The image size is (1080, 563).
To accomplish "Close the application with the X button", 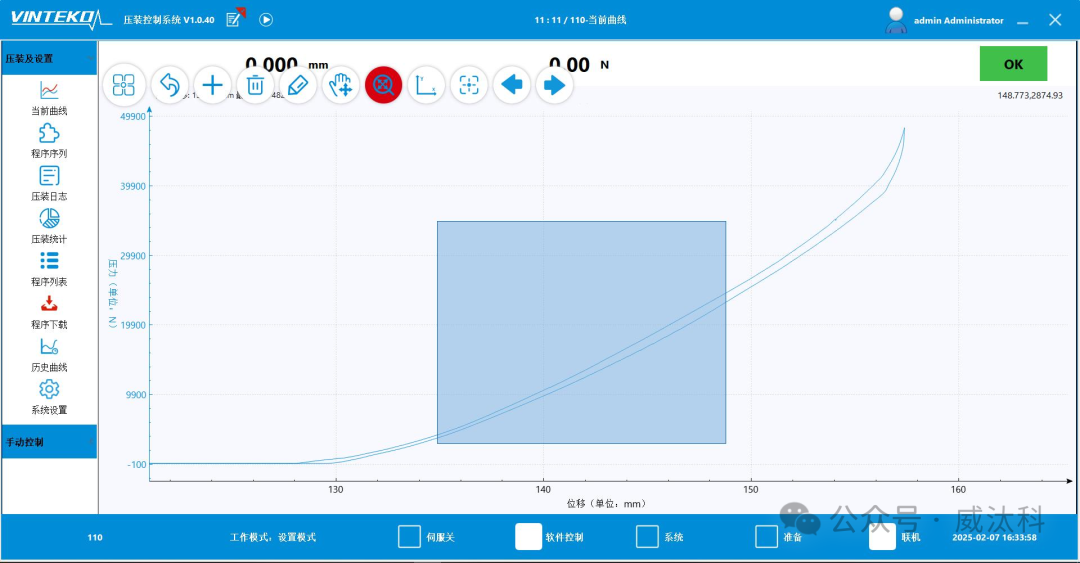I will 1055,20.
